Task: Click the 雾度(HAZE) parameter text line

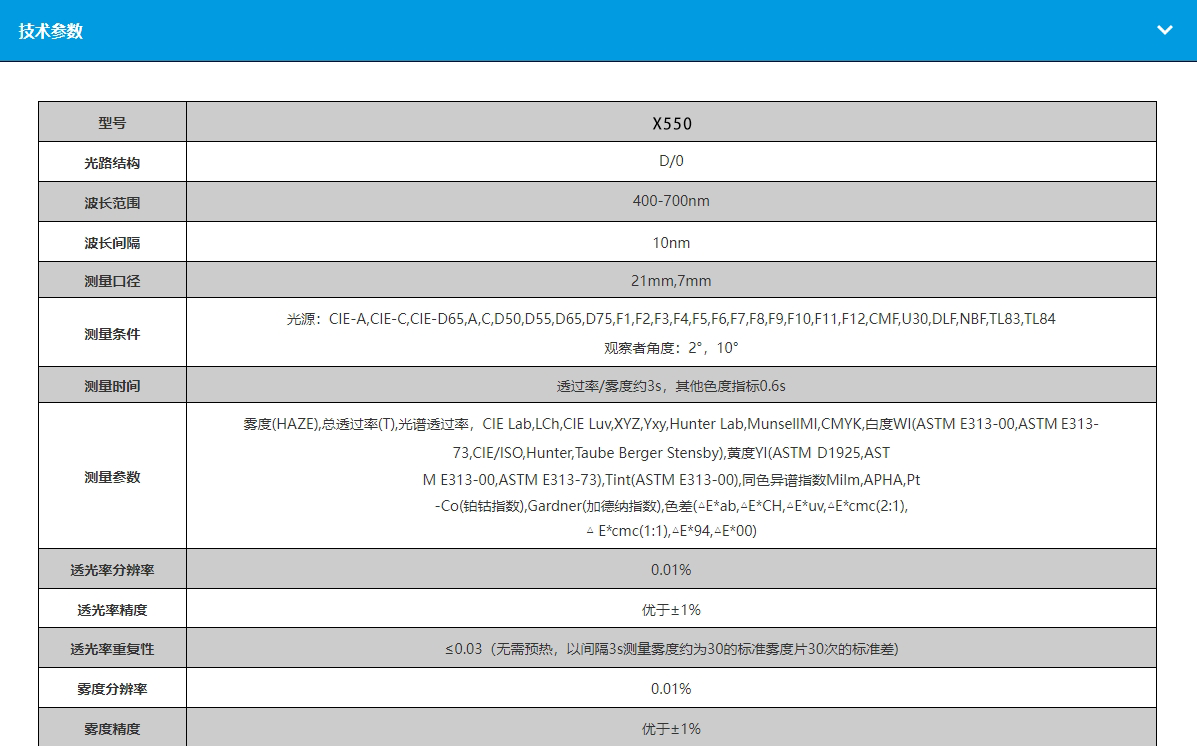Action: 671,424
